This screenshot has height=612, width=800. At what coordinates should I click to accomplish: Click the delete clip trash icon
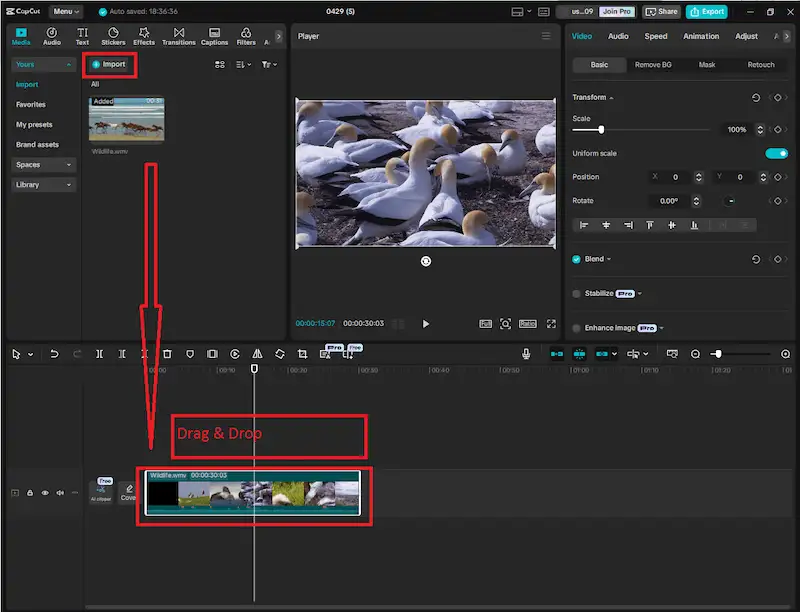tap(167, 354)
